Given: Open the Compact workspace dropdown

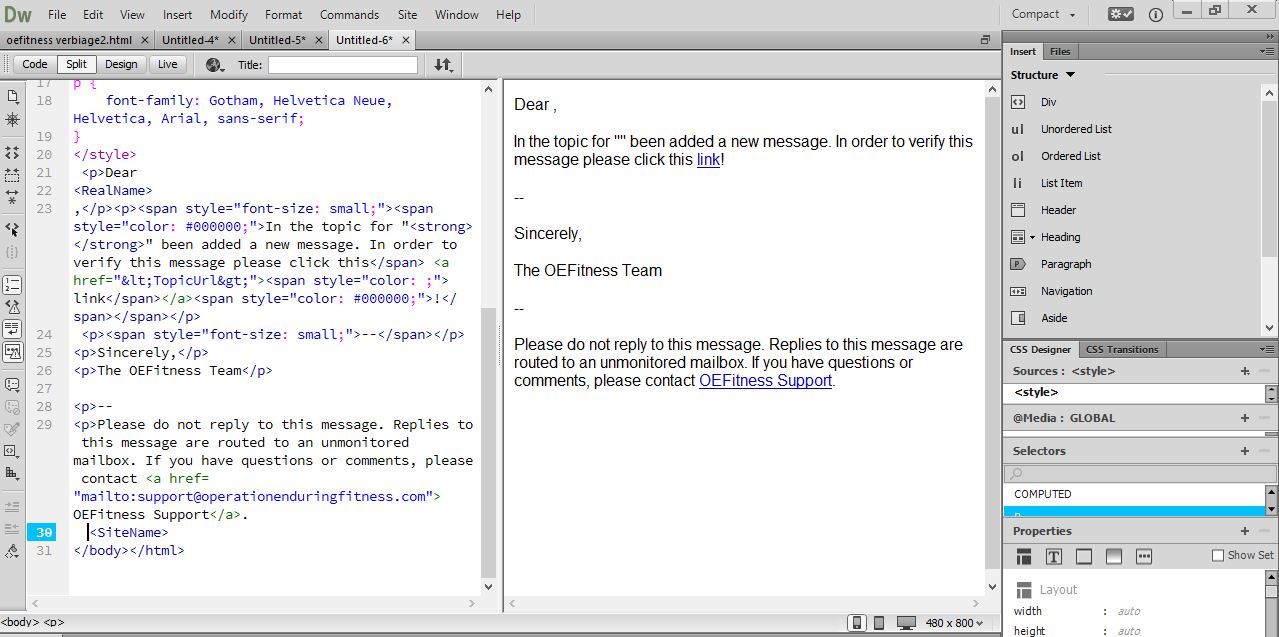Looking at the screenshot, I should pyautogui.click(x=1043, y=14).
